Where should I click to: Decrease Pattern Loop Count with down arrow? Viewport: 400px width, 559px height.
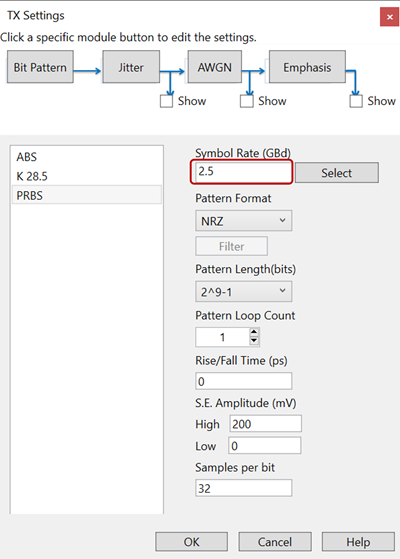(254, 341)
